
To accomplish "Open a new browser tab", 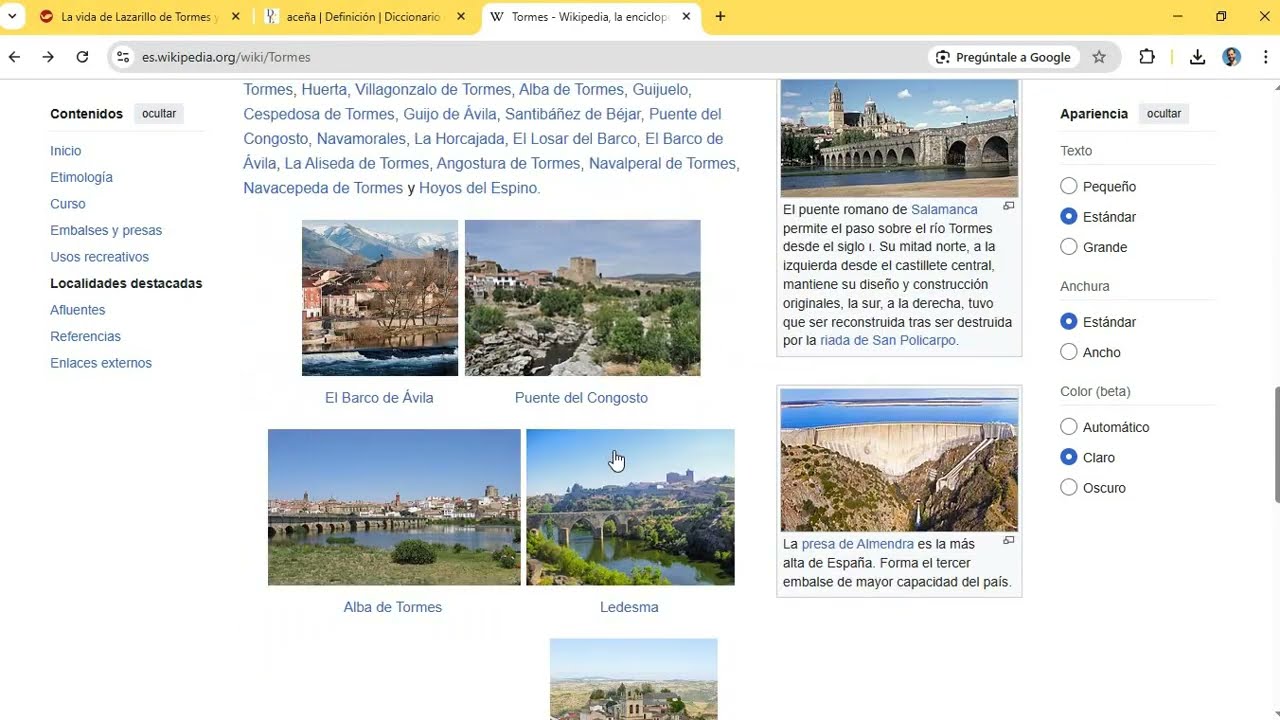I will click(x=720, y=16).
